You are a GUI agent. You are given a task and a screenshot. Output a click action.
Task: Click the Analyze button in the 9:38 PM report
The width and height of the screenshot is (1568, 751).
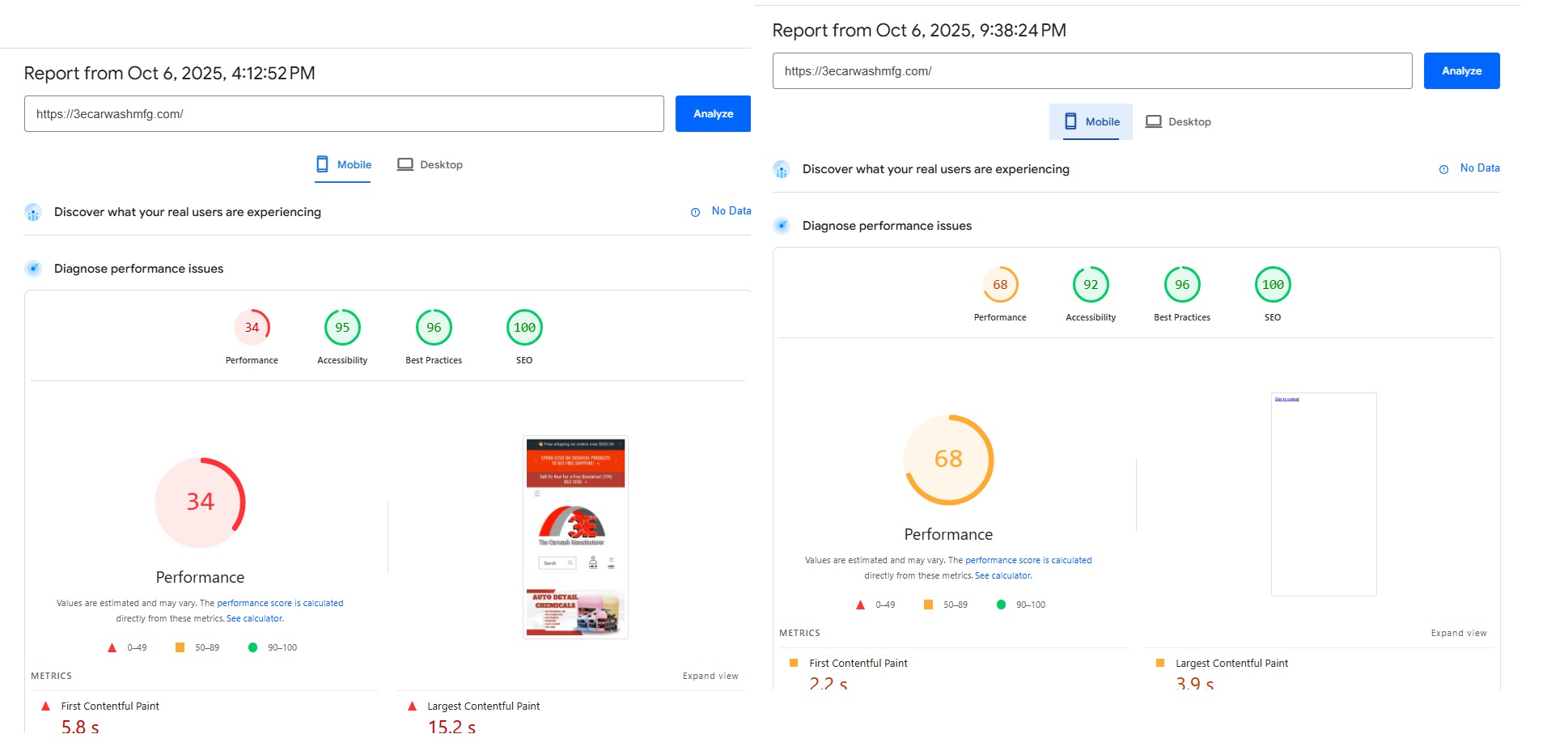1462,71
